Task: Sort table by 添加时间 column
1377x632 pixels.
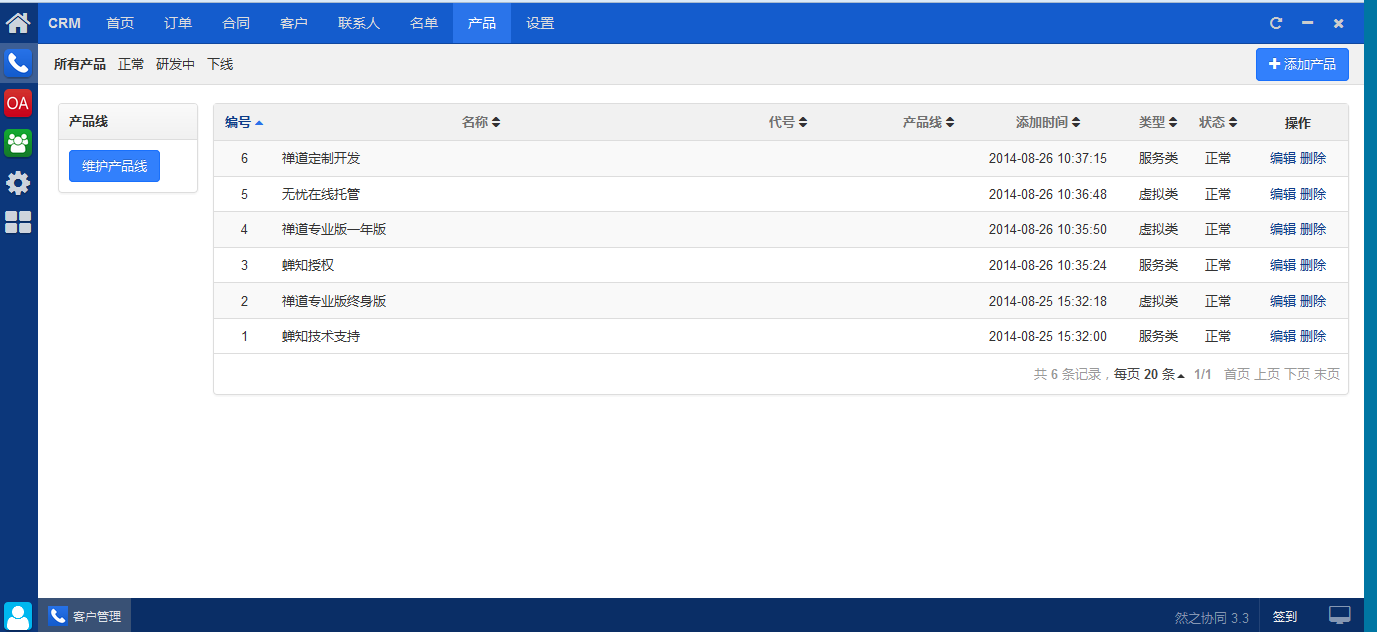Action: pyautogui.click(x=1048, y=122)
